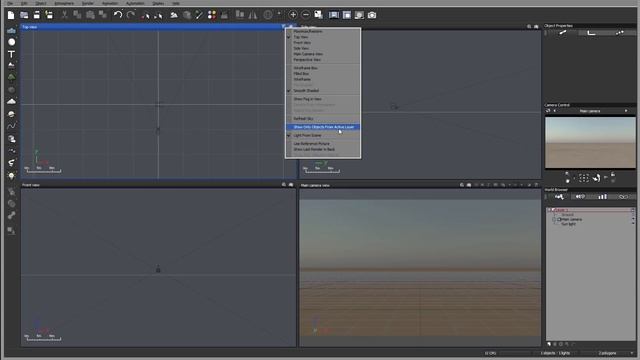
Task: Click the camera render icon in the top toolbar
Action: click(x=372, y=15)
